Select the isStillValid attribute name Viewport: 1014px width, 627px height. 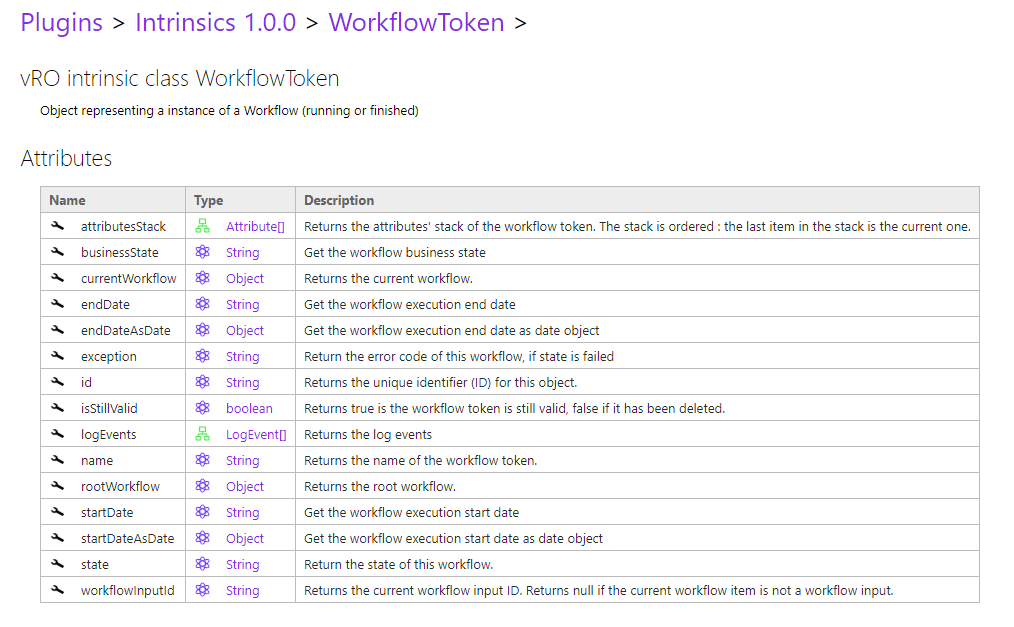point(109,409)
